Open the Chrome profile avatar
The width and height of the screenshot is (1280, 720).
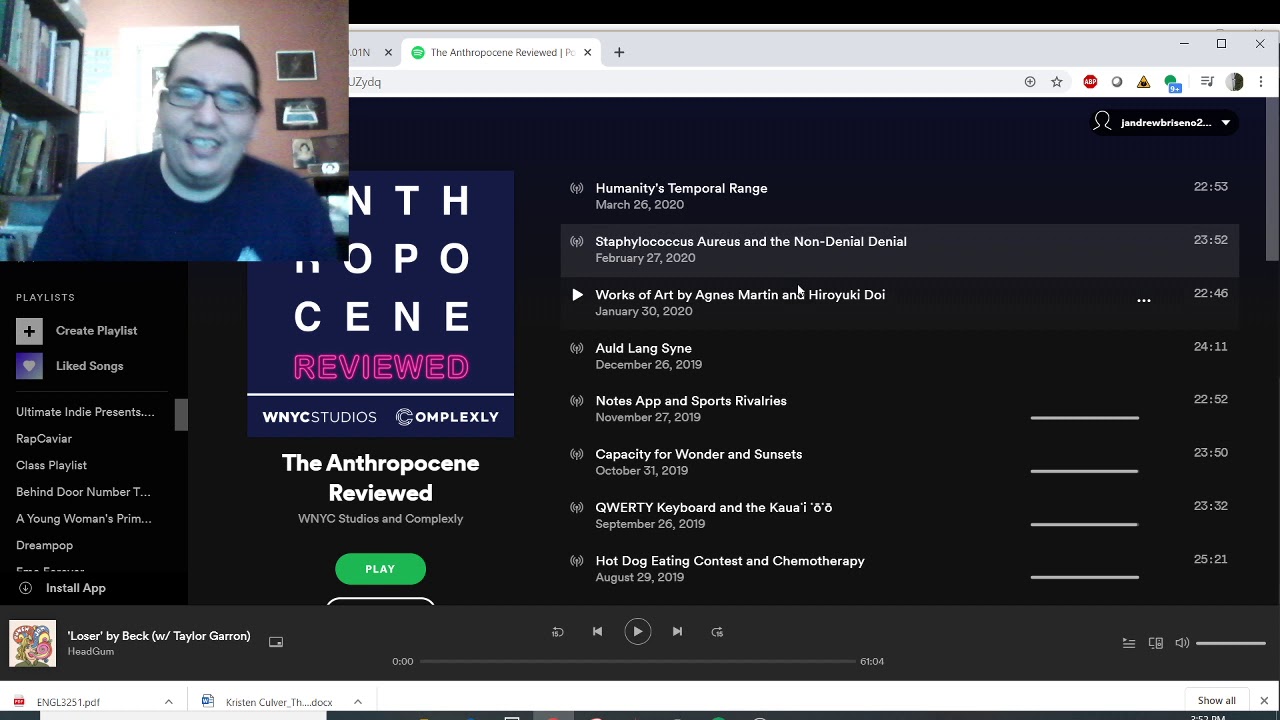click(1235, 82)
